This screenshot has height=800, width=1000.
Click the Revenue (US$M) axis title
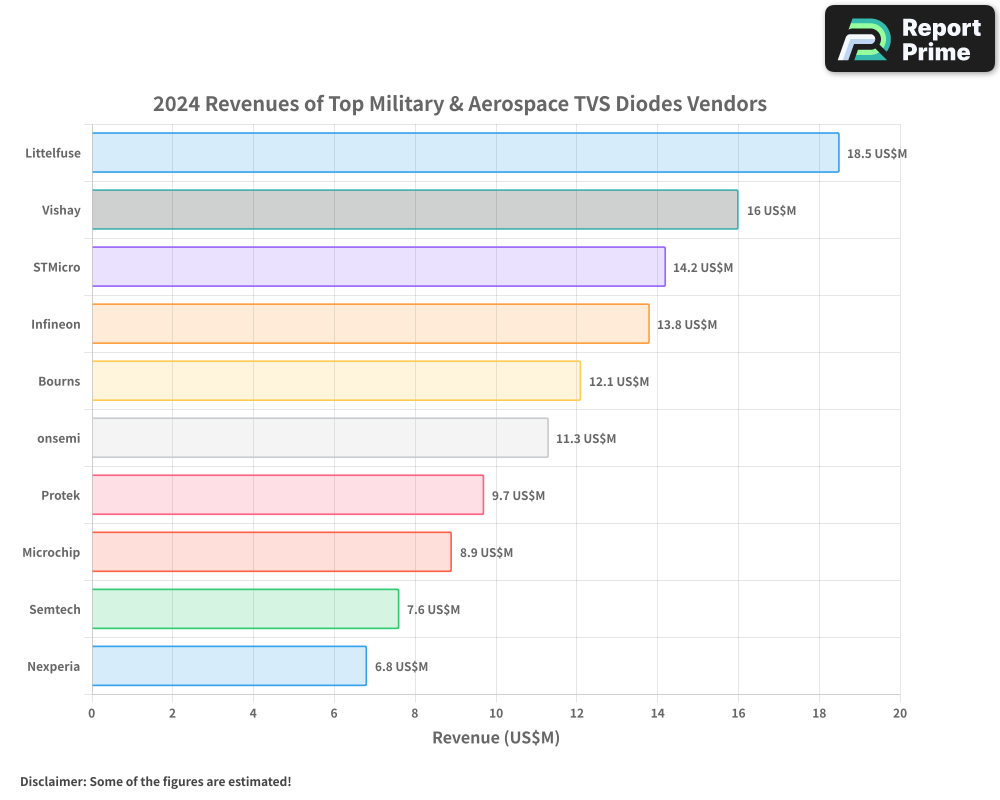click(495, 737)
